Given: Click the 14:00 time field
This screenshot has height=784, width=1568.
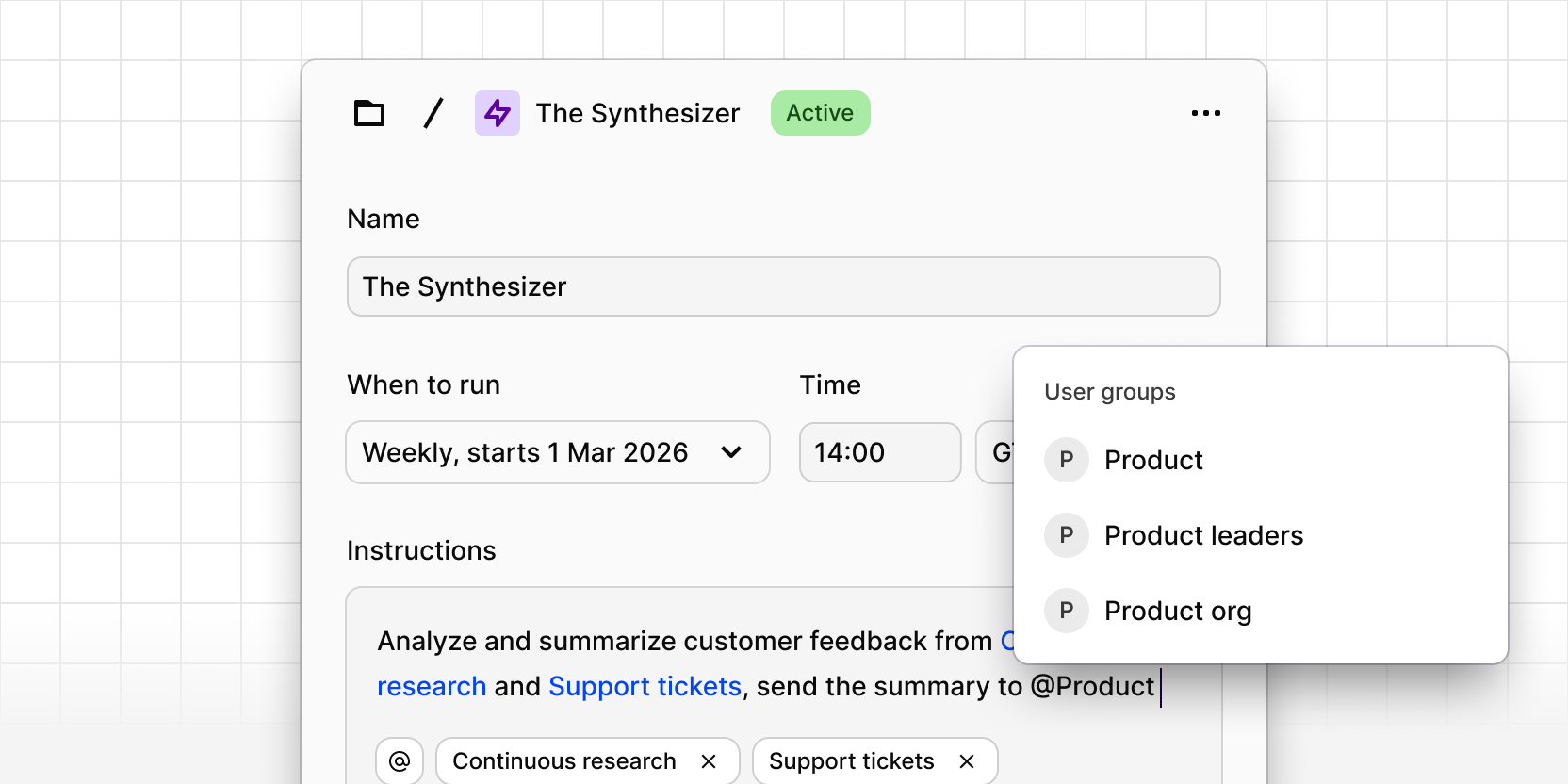Looking at the screenshot, I should [879, 452].
